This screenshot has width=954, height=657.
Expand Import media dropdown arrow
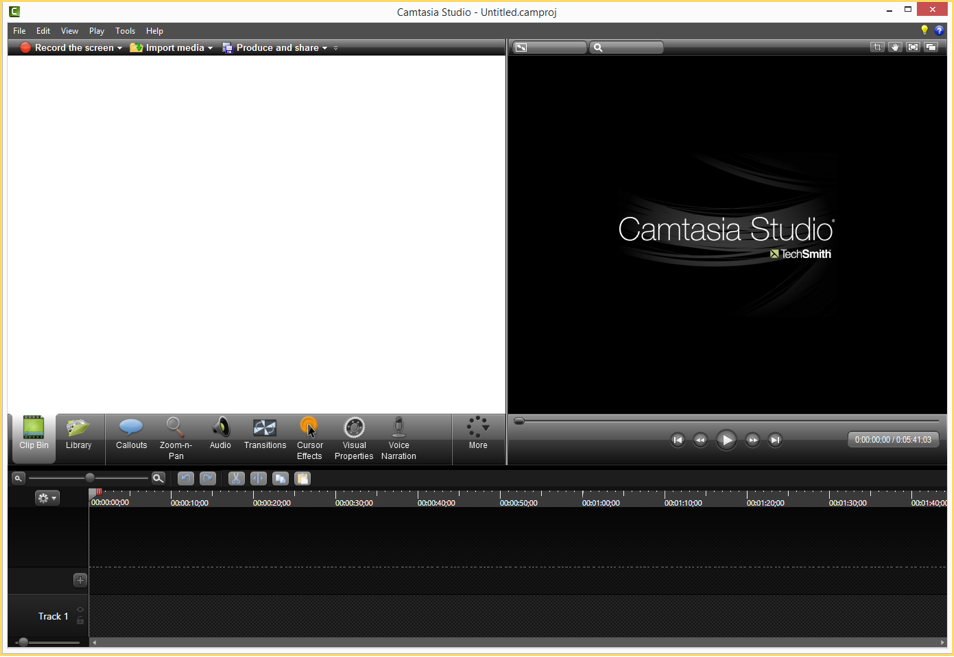(x=211, y=48)
